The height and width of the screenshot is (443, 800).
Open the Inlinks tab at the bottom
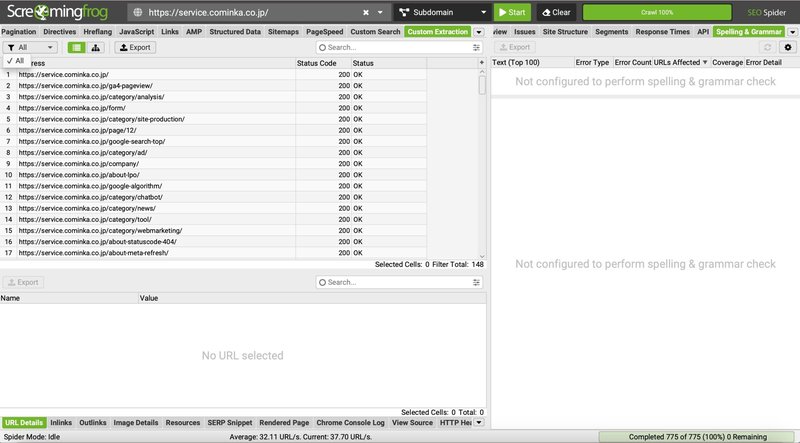click(x=61, y=423)
